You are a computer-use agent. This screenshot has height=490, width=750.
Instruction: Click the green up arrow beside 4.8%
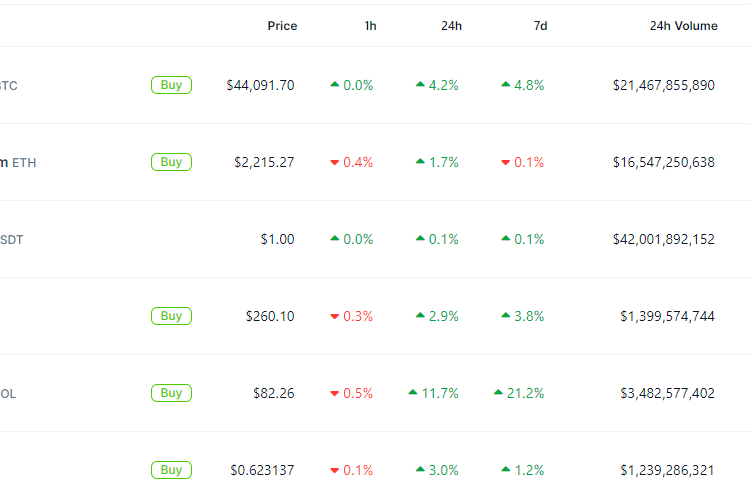(506, 85)
